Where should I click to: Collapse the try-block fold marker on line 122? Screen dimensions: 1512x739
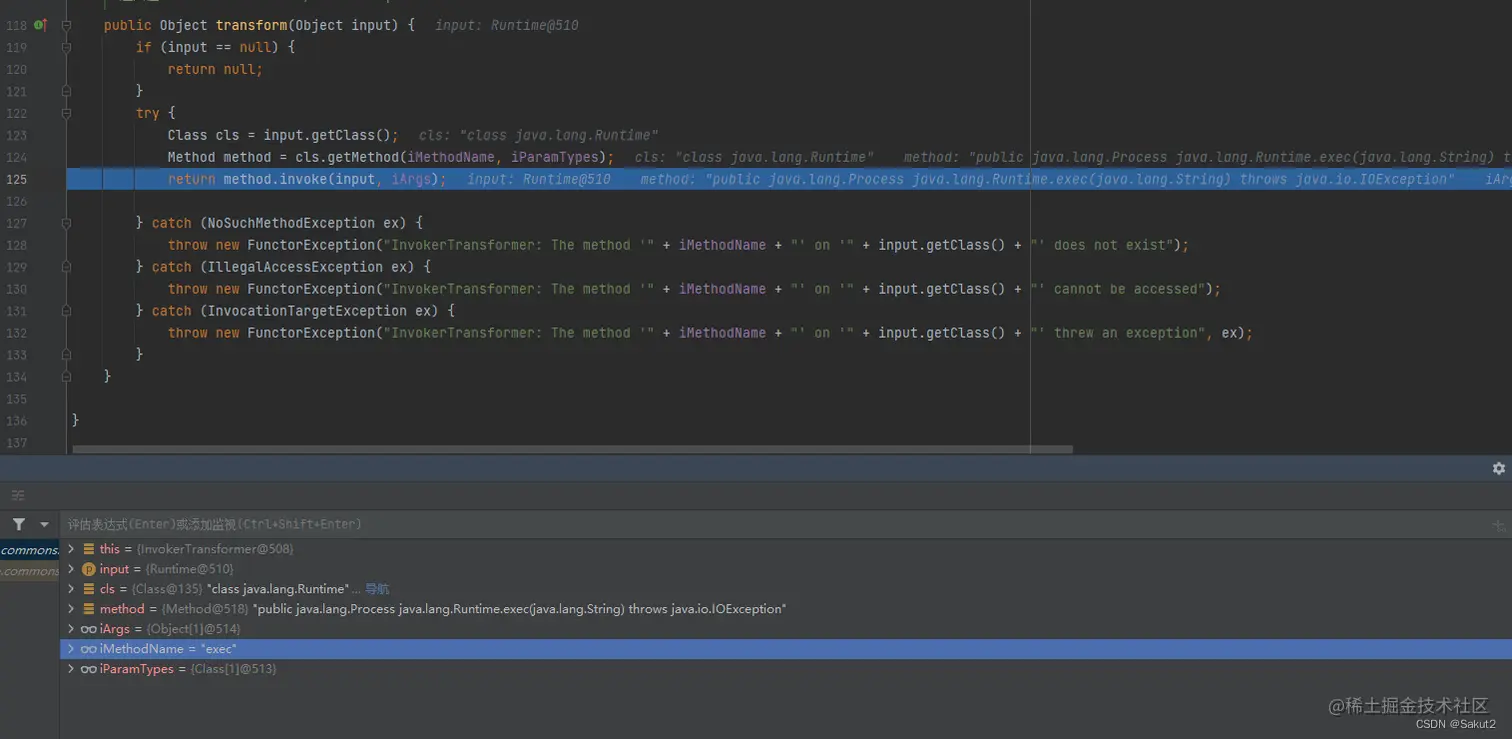(x=66, y=113)
